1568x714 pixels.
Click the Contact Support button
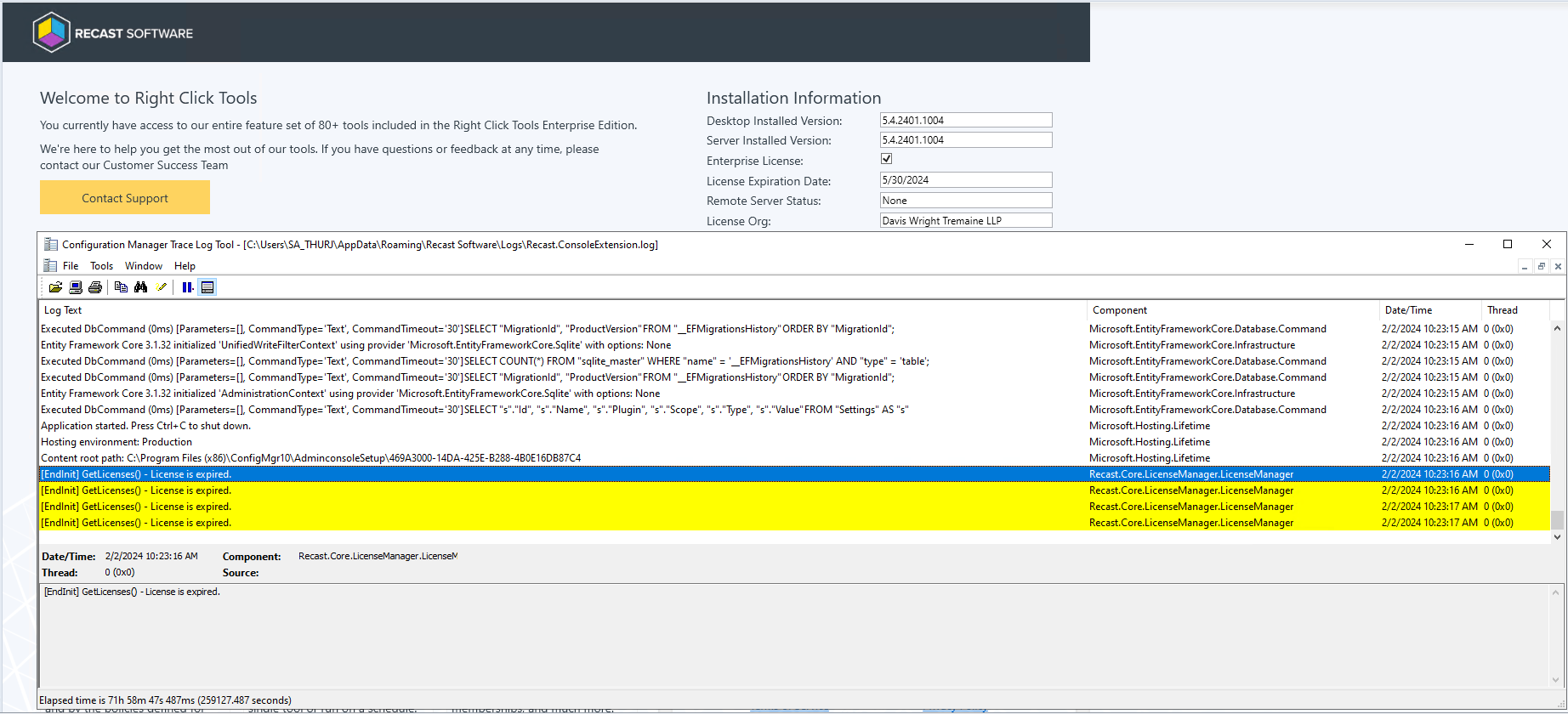click(125, 198)
